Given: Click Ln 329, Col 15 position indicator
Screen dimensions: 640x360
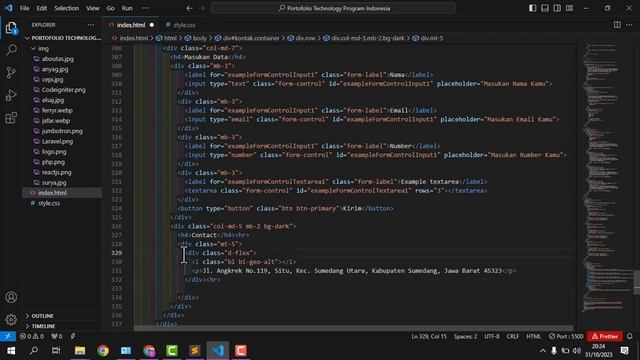Looking at the screenshot, I should [429, 336].
